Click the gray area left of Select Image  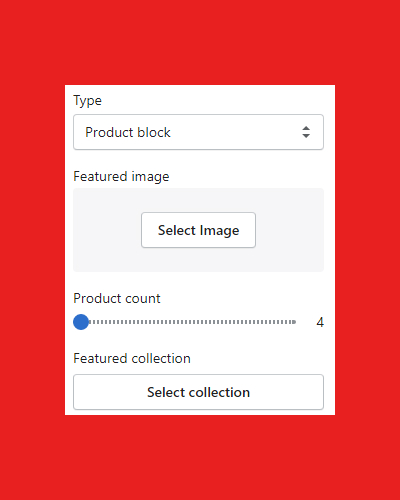tap(107, 230)
